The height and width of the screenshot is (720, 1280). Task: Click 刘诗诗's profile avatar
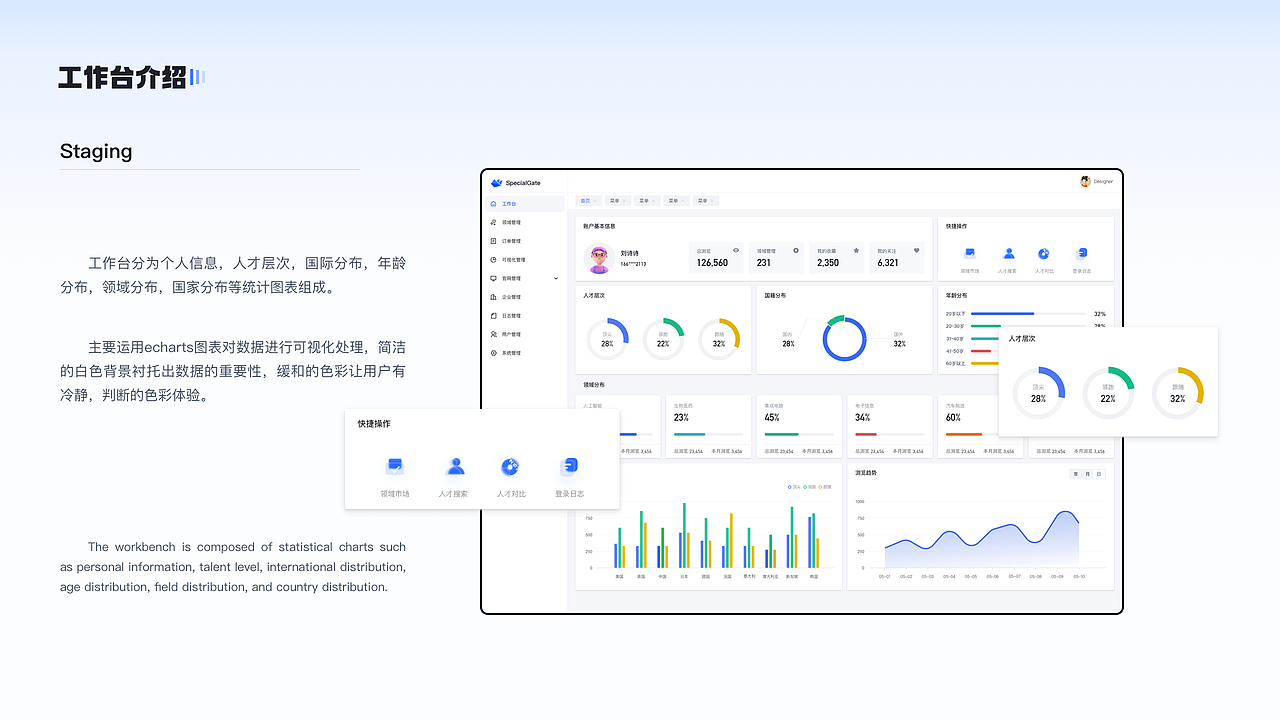coord(598,257)
